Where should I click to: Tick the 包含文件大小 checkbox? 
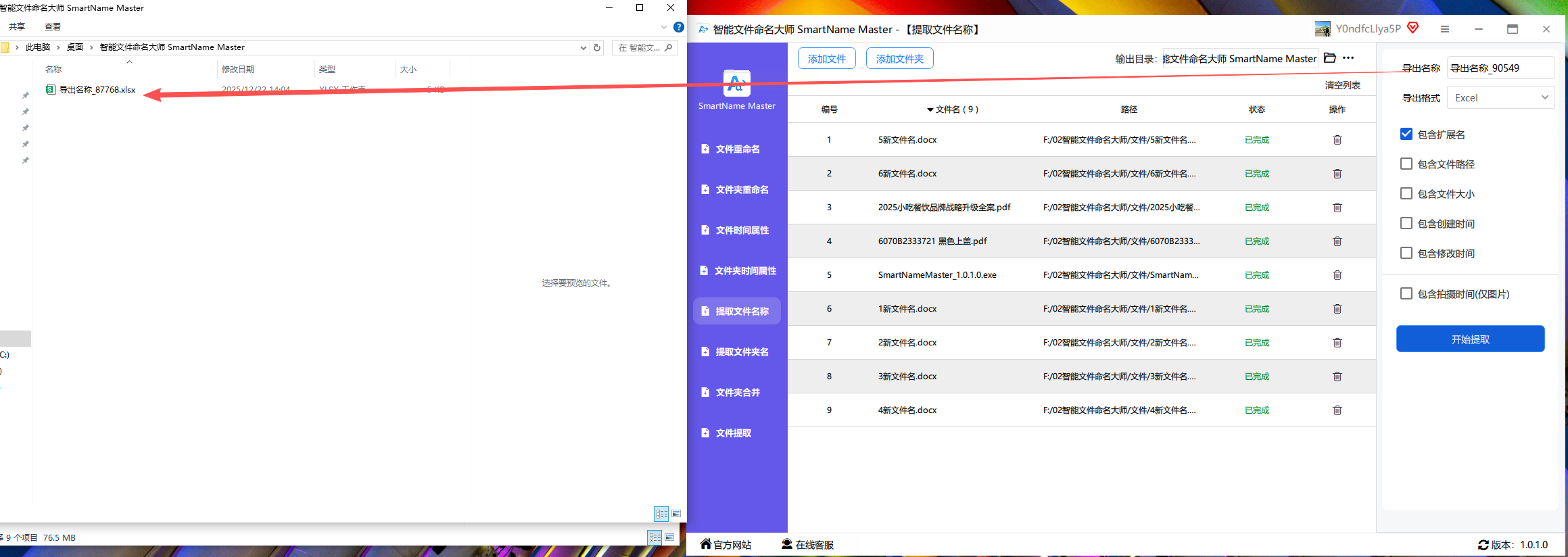(x=1406, y=193)
